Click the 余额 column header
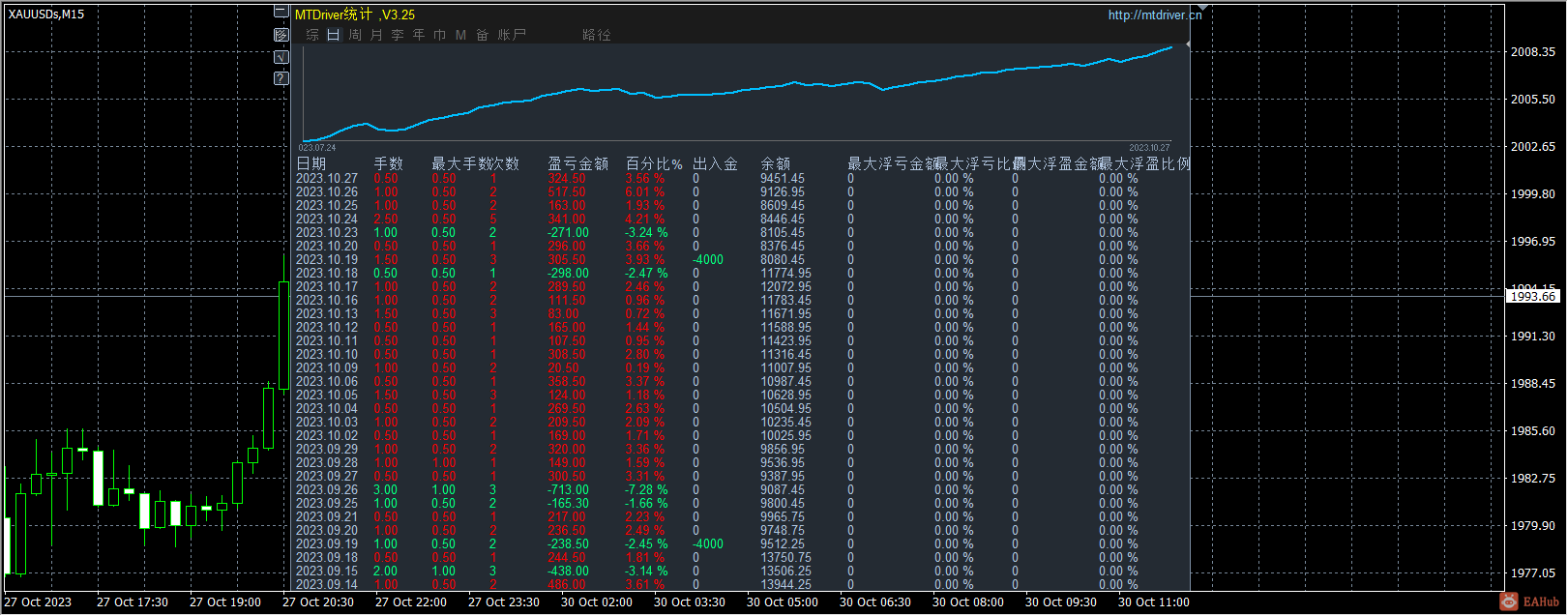This screenshot has height=616, width=1568. coord(776,164)
